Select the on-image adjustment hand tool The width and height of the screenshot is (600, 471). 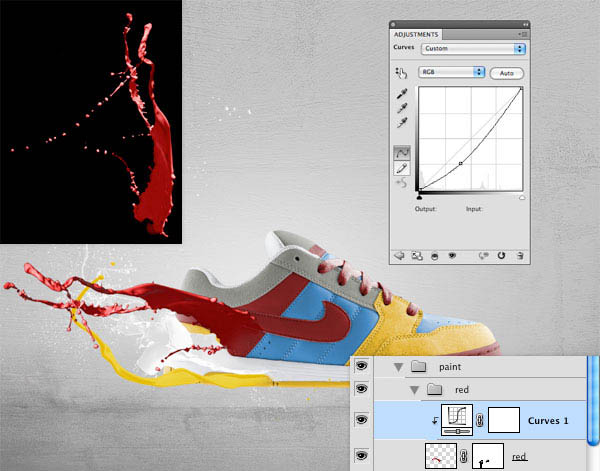tap(401, 73)
